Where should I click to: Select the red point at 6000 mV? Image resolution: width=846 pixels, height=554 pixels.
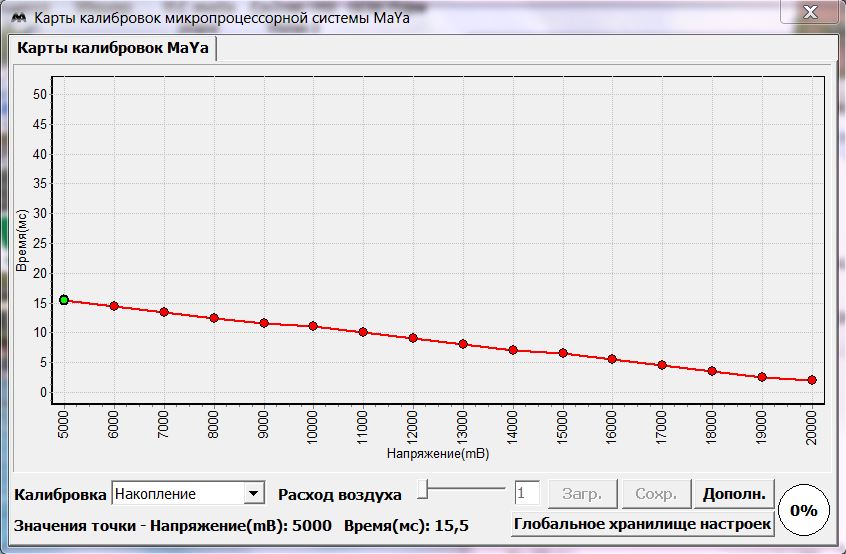pos(114,306)
